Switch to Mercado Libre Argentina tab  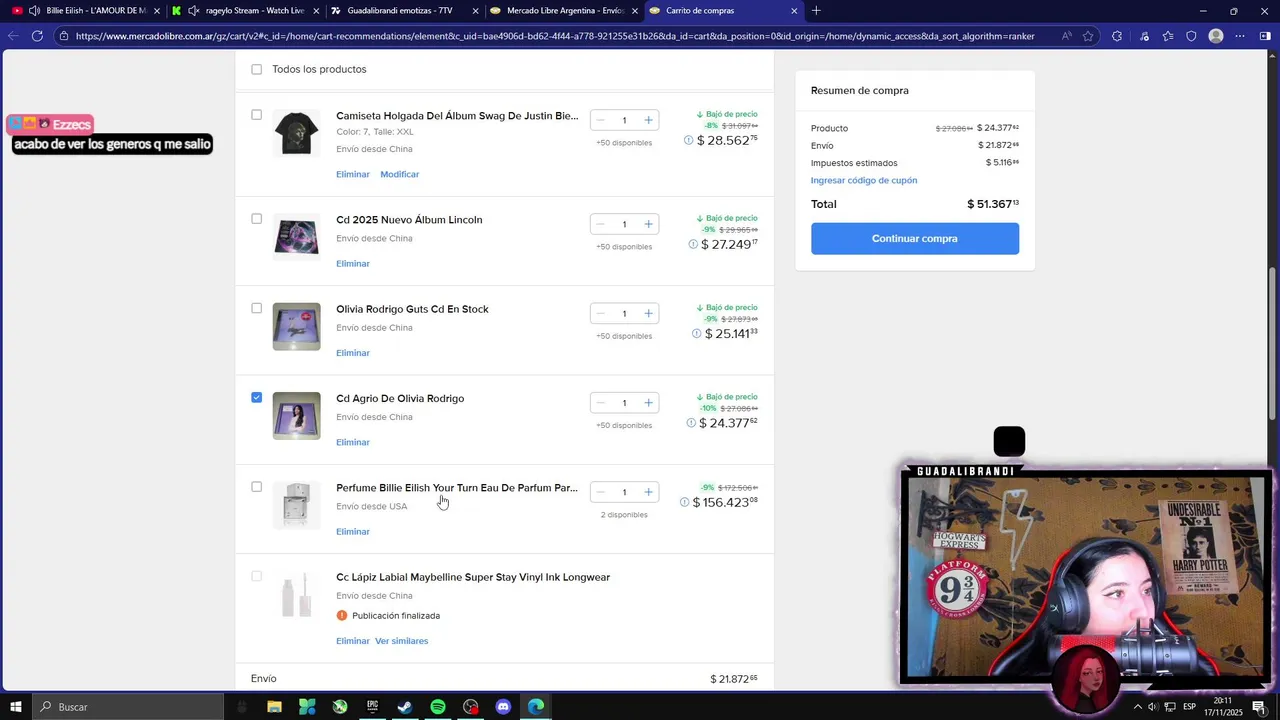pos(564,11)
